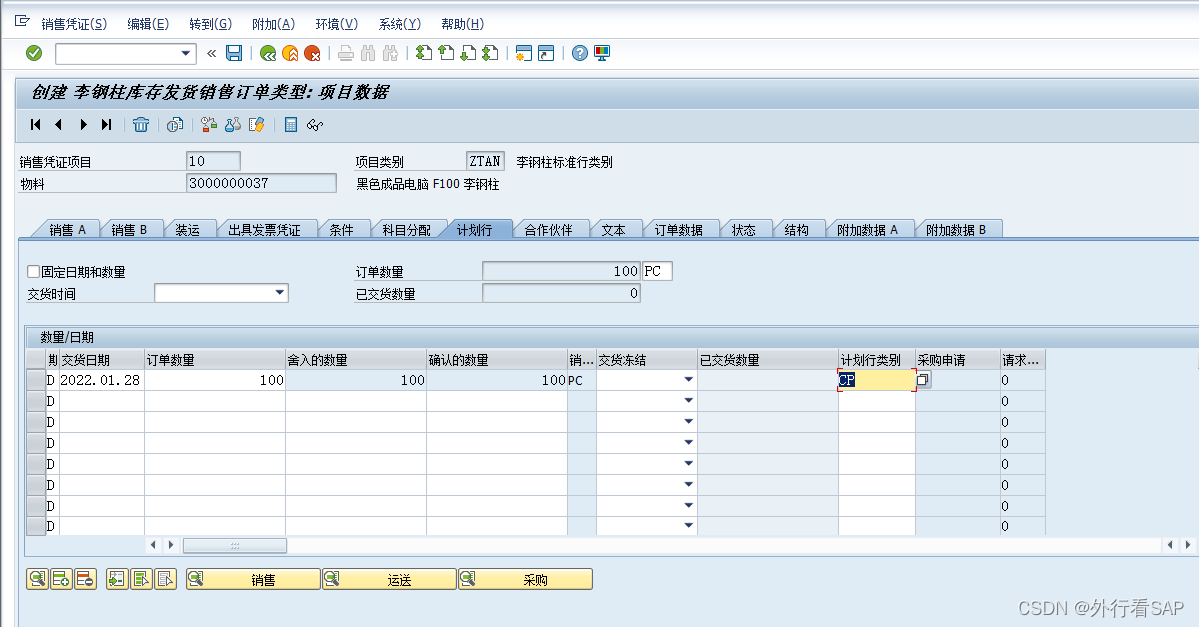
Task: Select the row with date 2022.01.28
Action: tap(36, 380)
